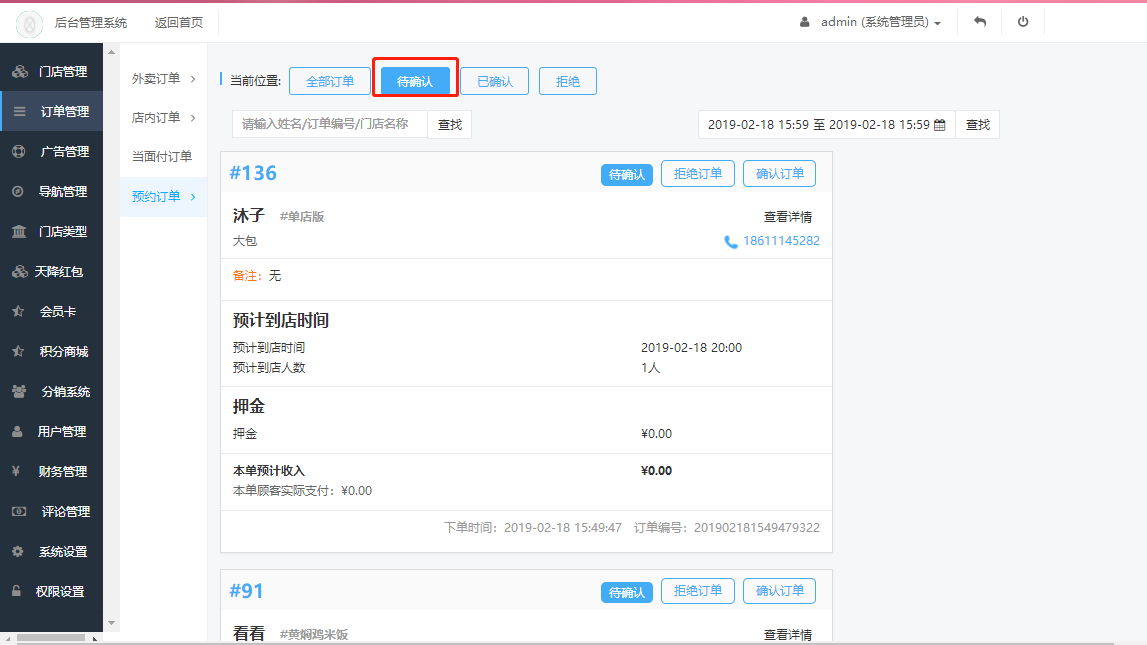Image resolution: width=1147 pixels, height=645 pixels.
Task: Select the 全部订单 tab
Action: pos(330,81)
